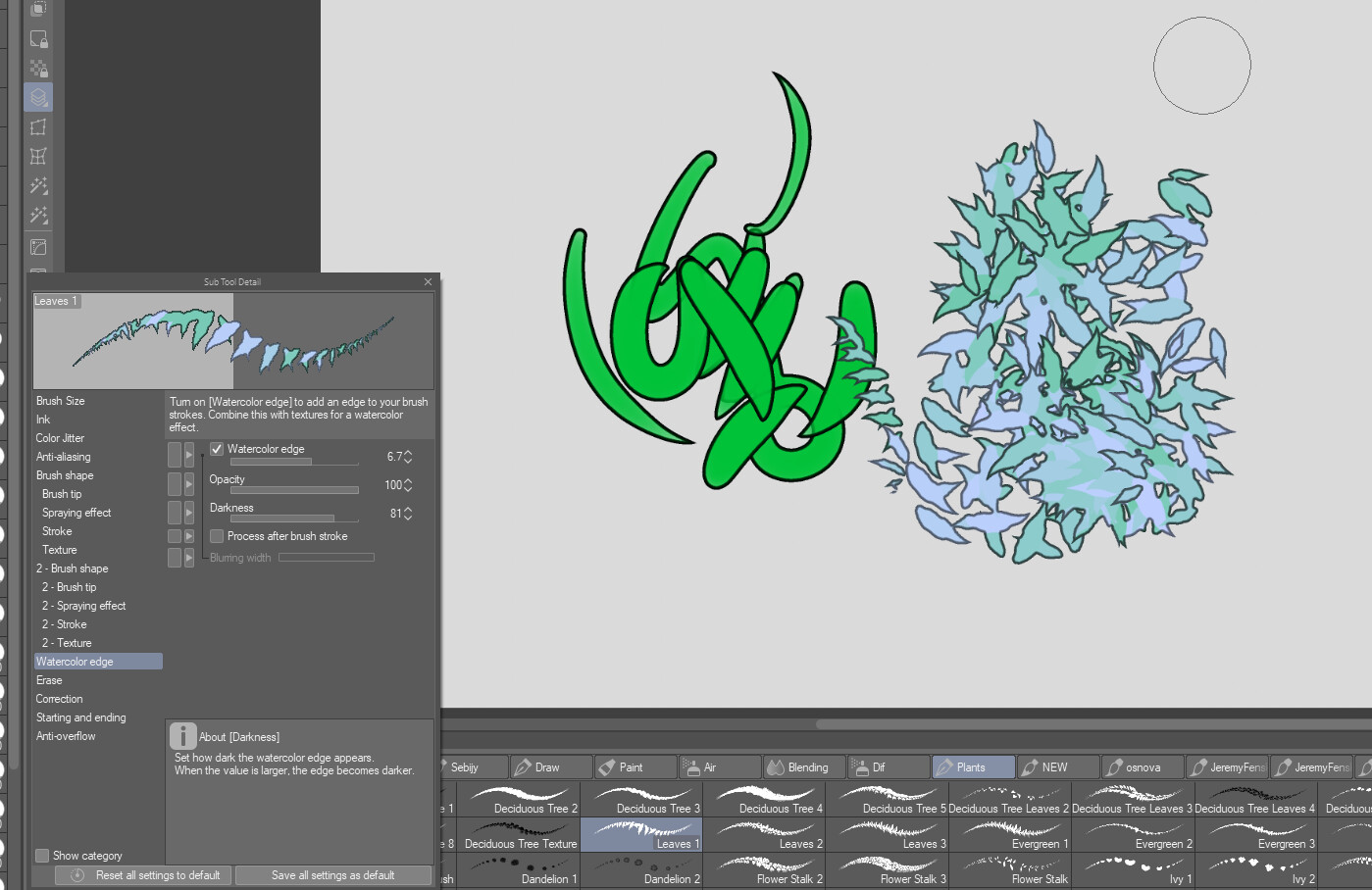The height and width of the screenshot is (890, 1372).
Task: Expand the arrow beside Process after brush stroke
Action: pos(189,536)
